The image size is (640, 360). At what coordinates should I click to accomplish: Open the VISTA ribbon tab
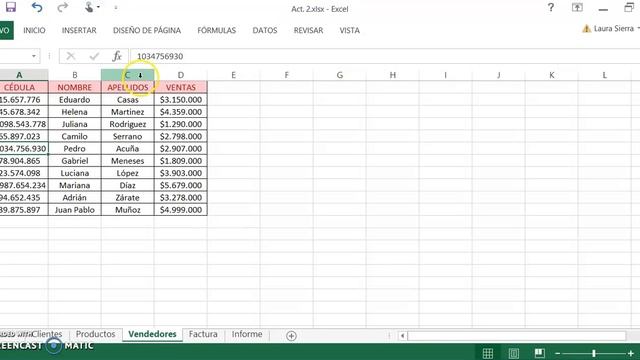(350, 30)
